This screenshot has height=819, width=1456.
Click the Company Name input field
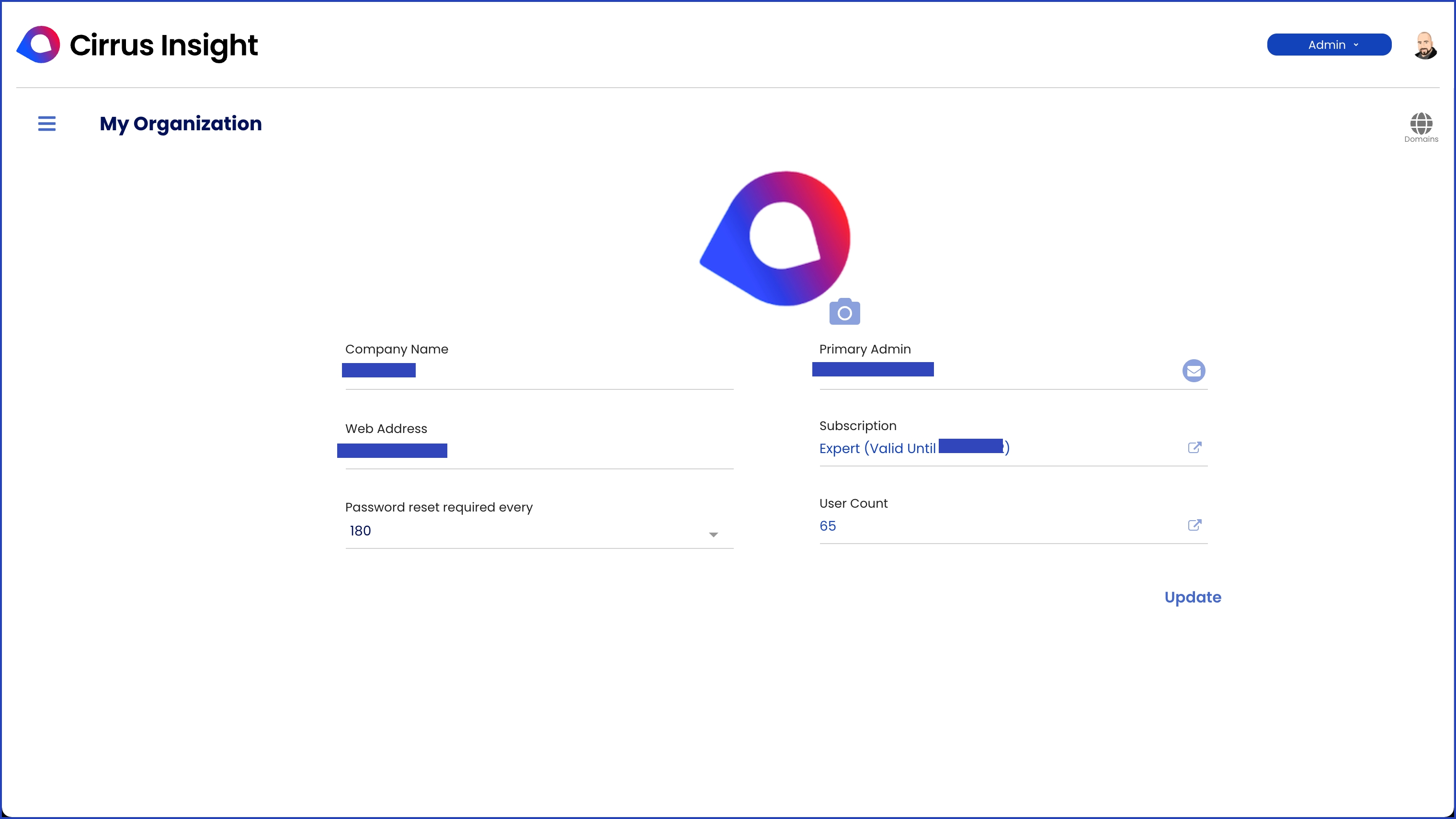pyautogui.click(x=539, y=373)
